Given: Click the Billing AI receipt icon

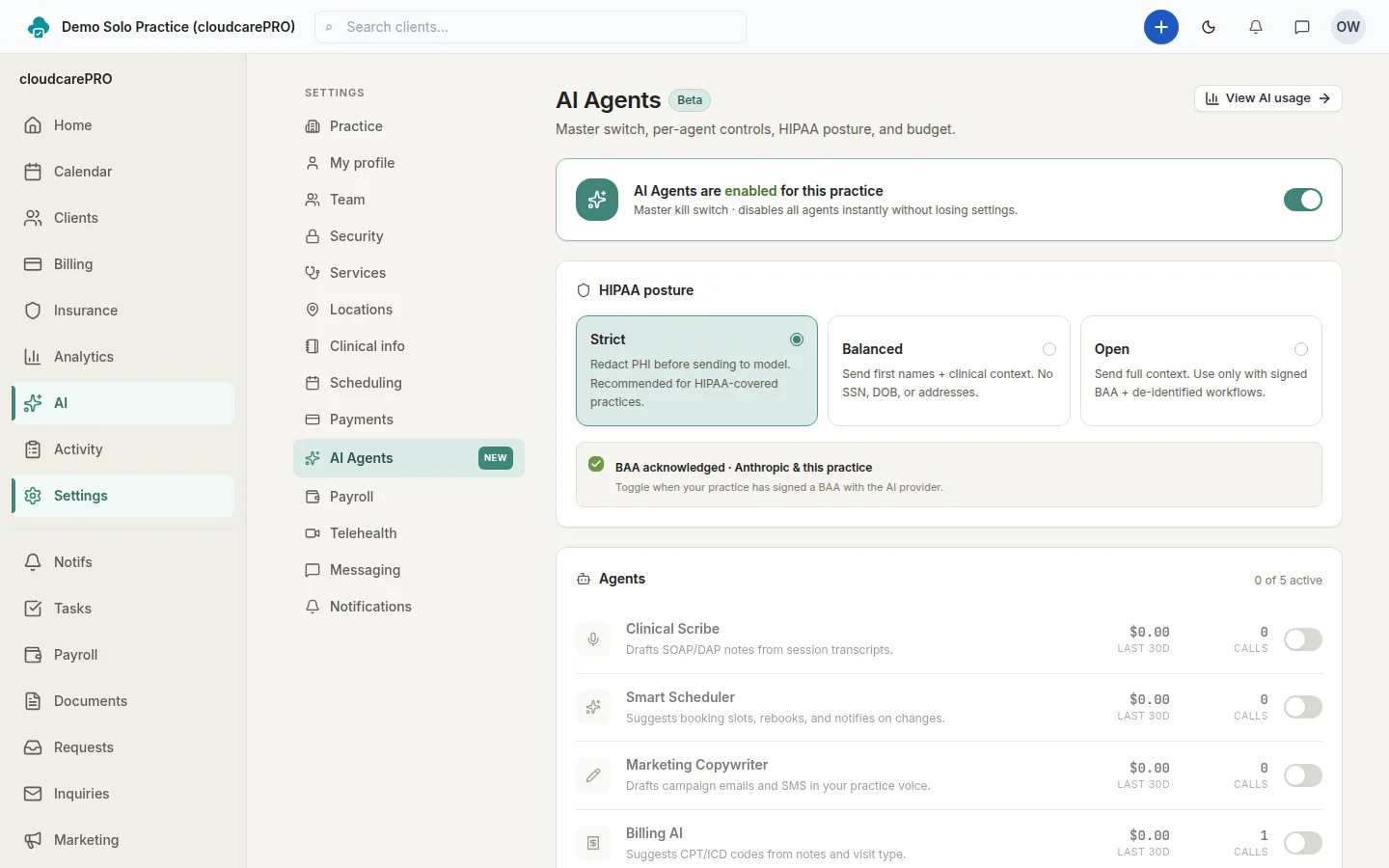Looking at the screenshot, I should pos(593,843).
